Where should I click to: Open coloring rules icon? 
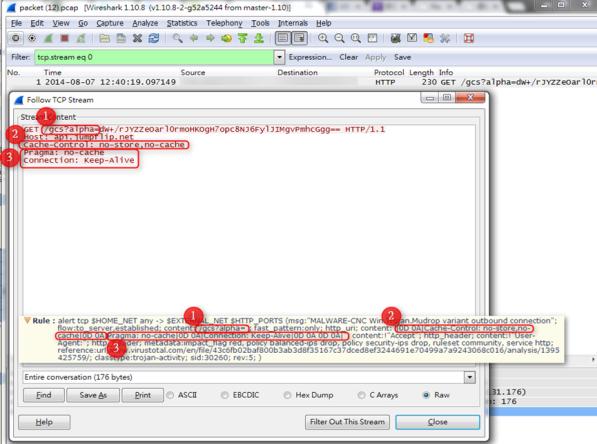(428, 38)
